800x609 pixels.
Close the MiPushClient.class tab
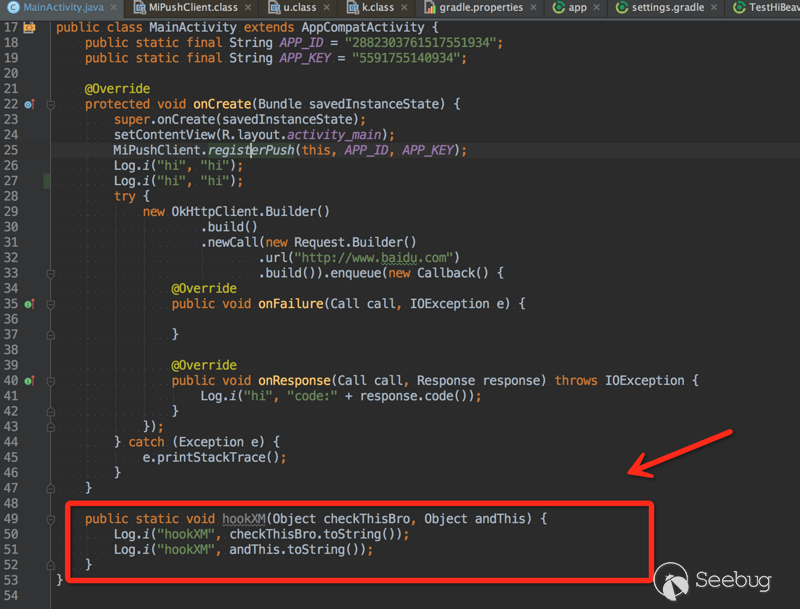click(248, 8)
